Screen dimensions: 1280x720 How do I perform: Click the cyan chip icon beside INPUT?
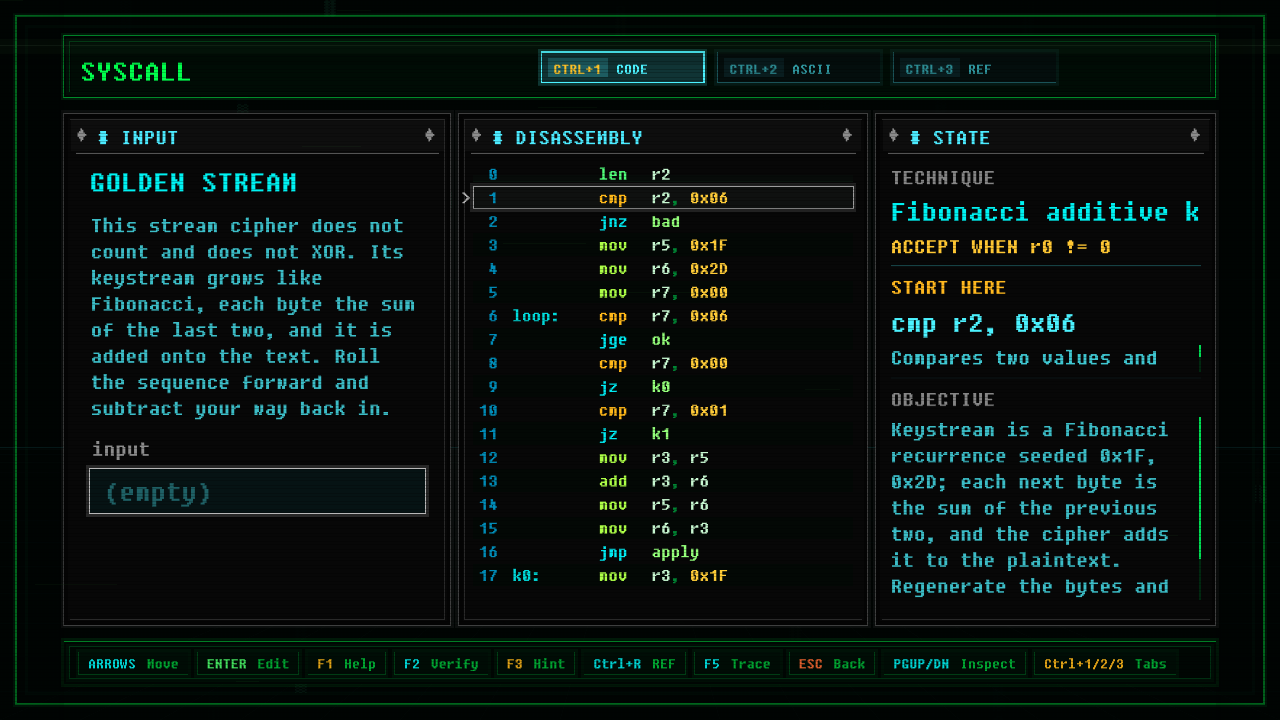click(x=103, y=137)
